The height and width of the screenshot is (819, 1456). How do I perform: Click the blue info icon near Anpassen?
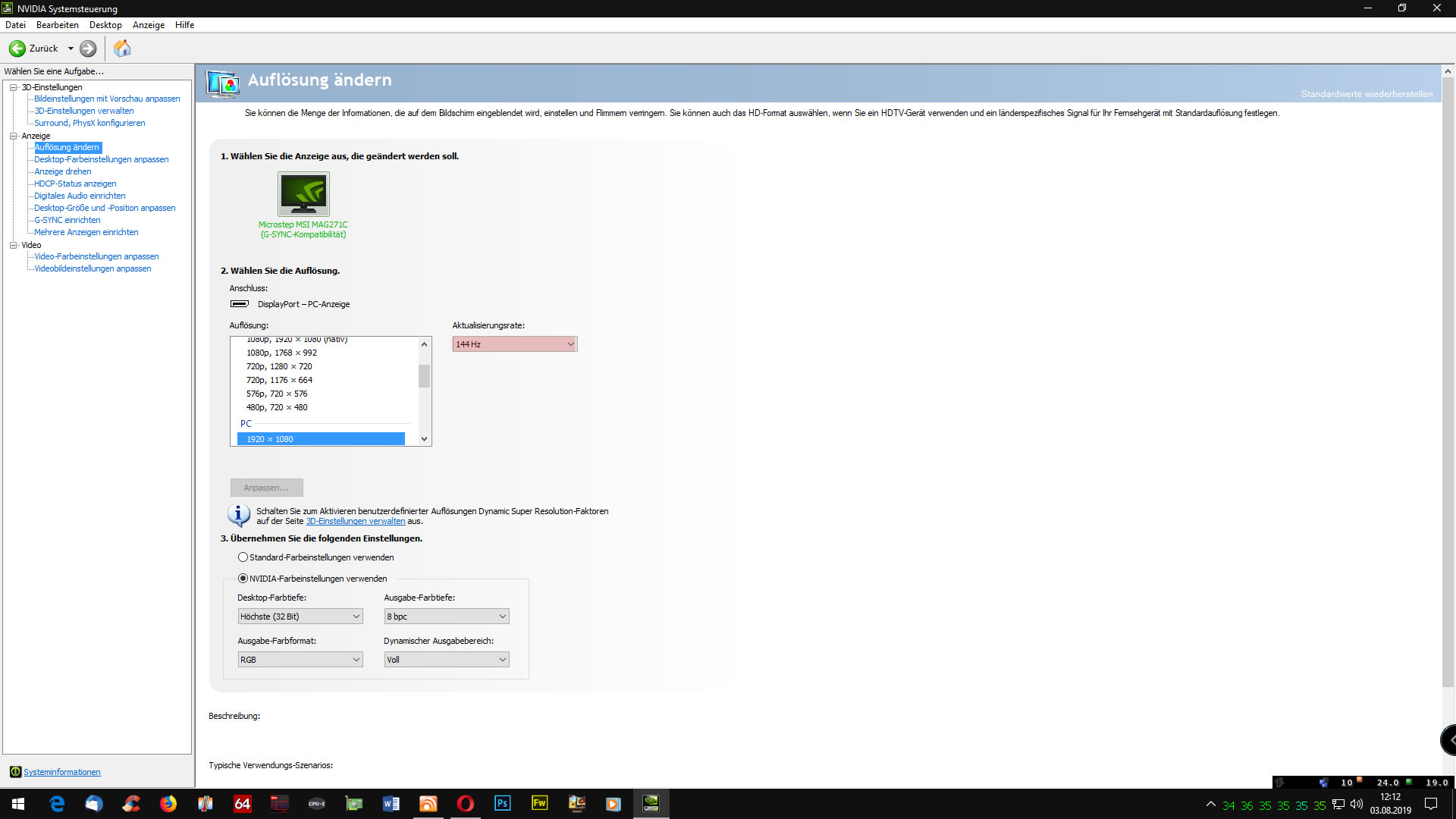click(238, 516)
